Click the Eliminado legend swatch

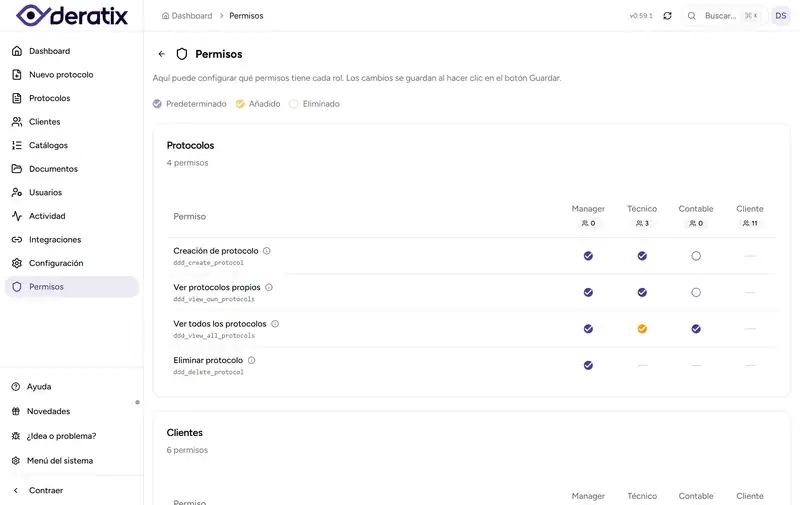pos(293,104)
